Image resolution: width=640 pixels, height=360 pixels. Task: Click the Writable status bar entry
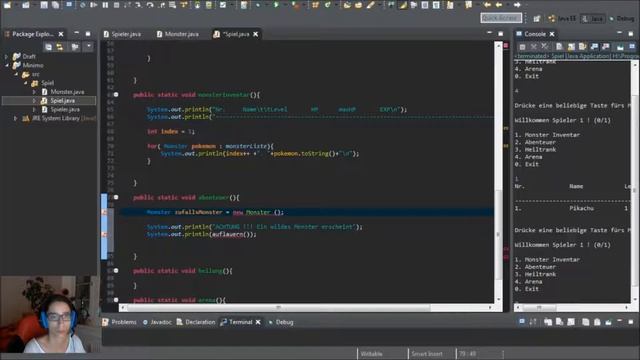pos(371,353)
